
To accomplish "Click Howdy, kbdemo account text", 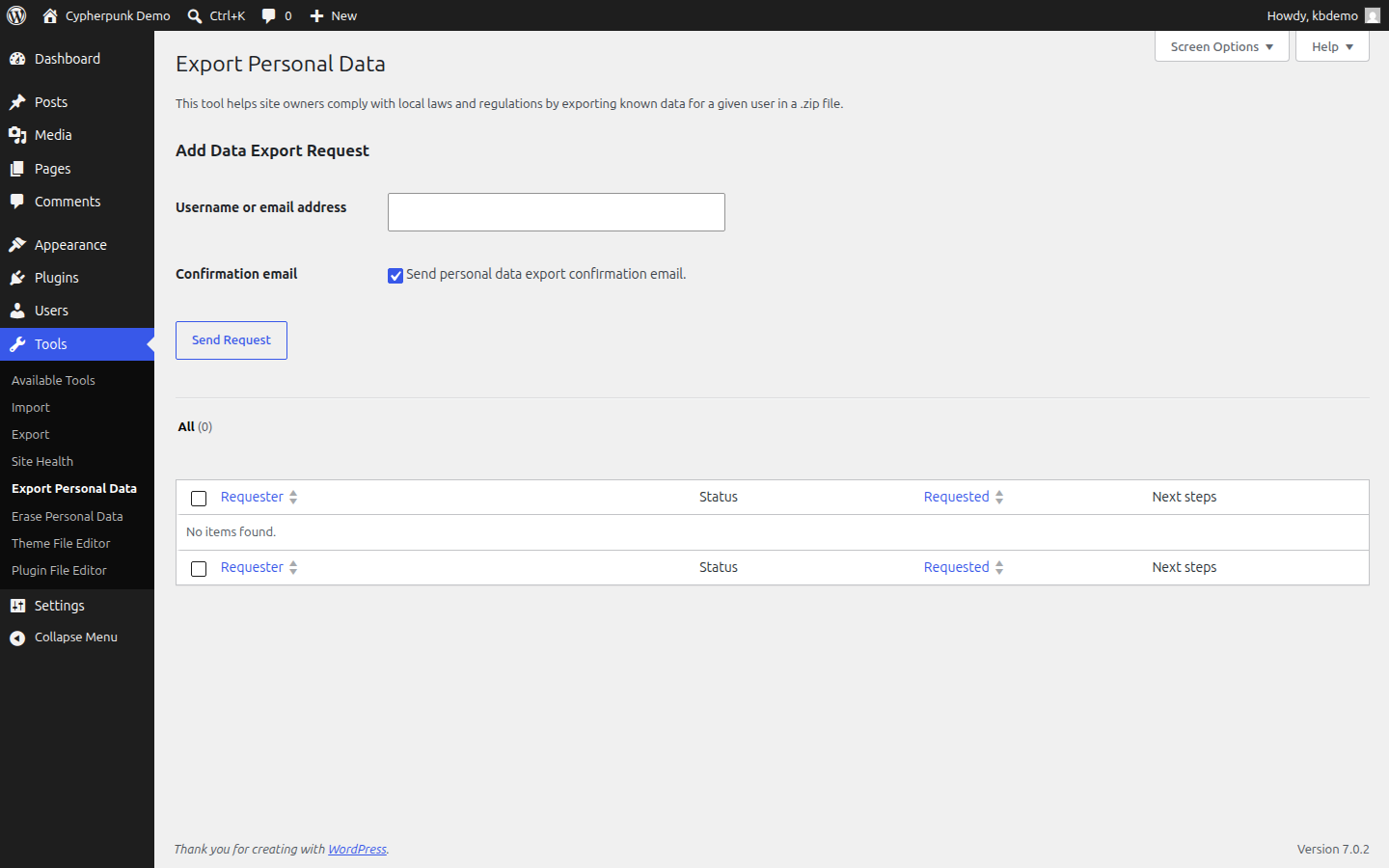I will tap(1312, 15).
